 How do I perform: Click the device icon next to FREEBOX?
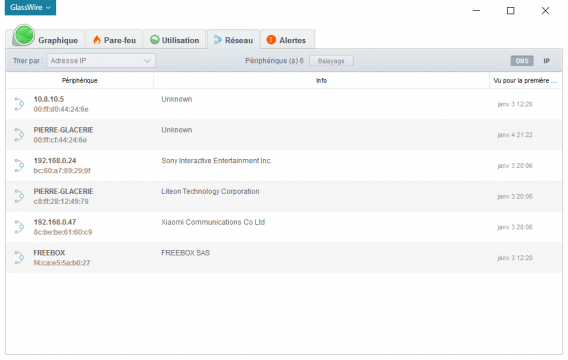pos(19,258)
